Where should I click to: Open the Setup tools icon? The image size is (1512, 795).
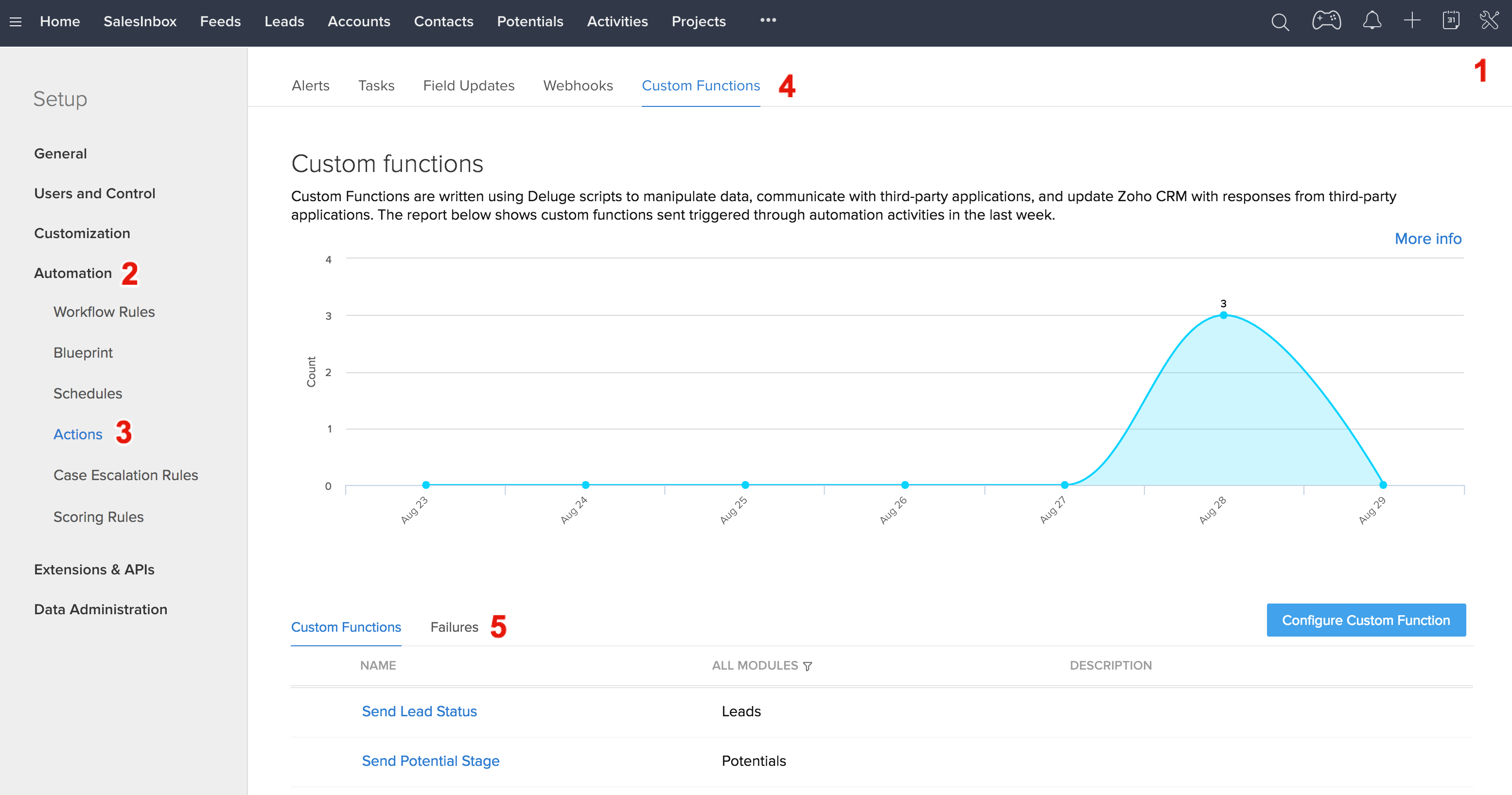click(x=1490, y=21)
